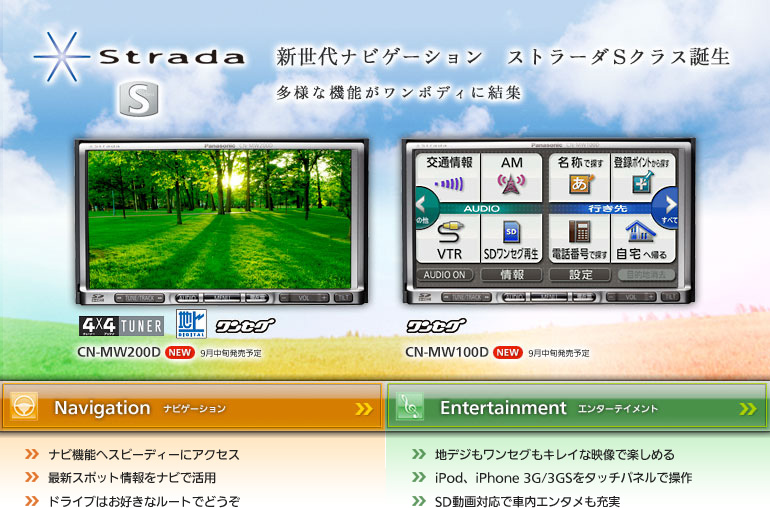
Task: Click the SD logo on CN-MW100D bezel
Action: pyautogui.click(x=425, y=297)
